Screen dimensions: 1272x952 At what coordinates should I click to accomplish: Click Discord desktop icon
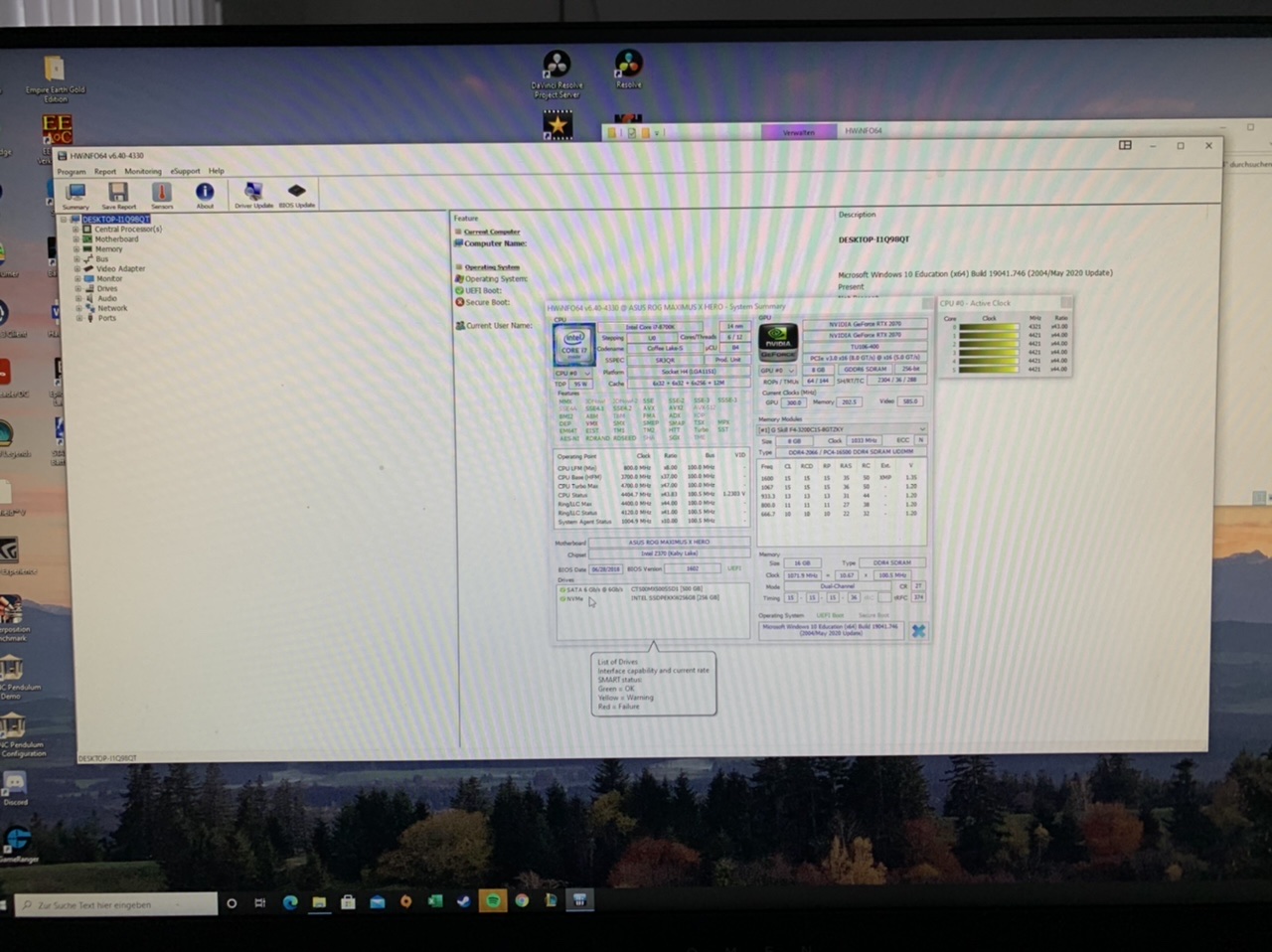15,789
